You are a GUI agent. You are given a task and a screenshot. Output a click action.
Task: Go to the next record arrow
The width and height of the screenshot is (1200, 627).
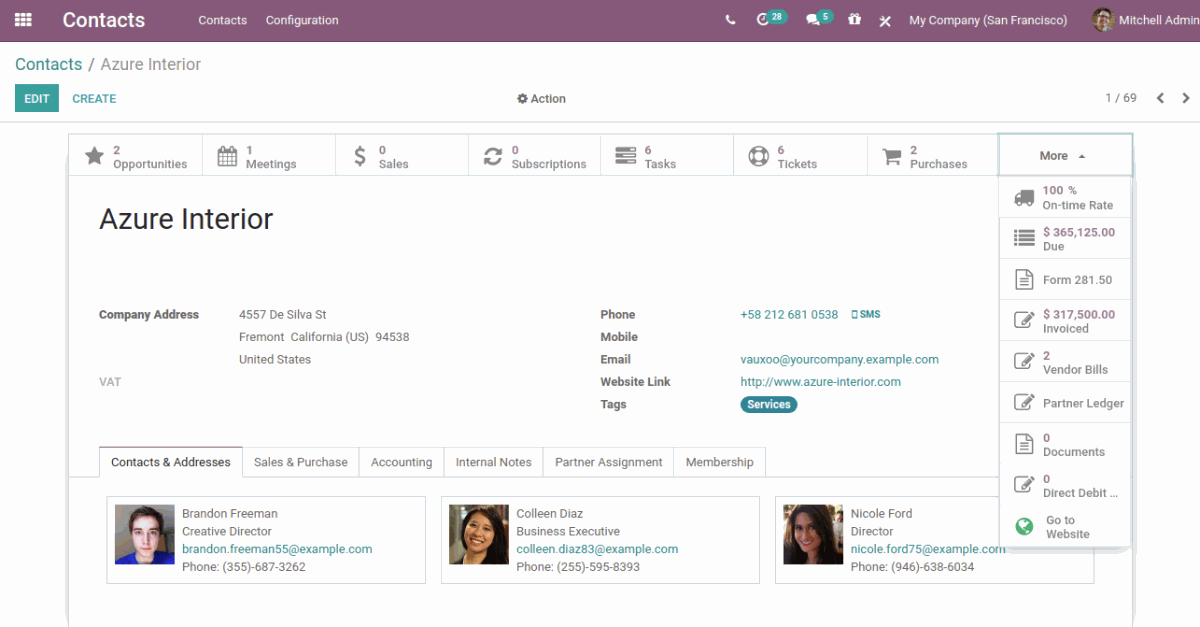coord(1186,98)
